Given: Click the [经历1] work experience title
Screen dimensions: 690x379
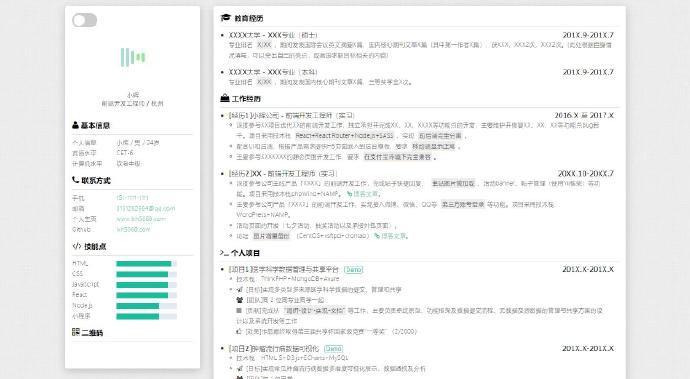Looking at the screenshot, I should coord(291,115).
